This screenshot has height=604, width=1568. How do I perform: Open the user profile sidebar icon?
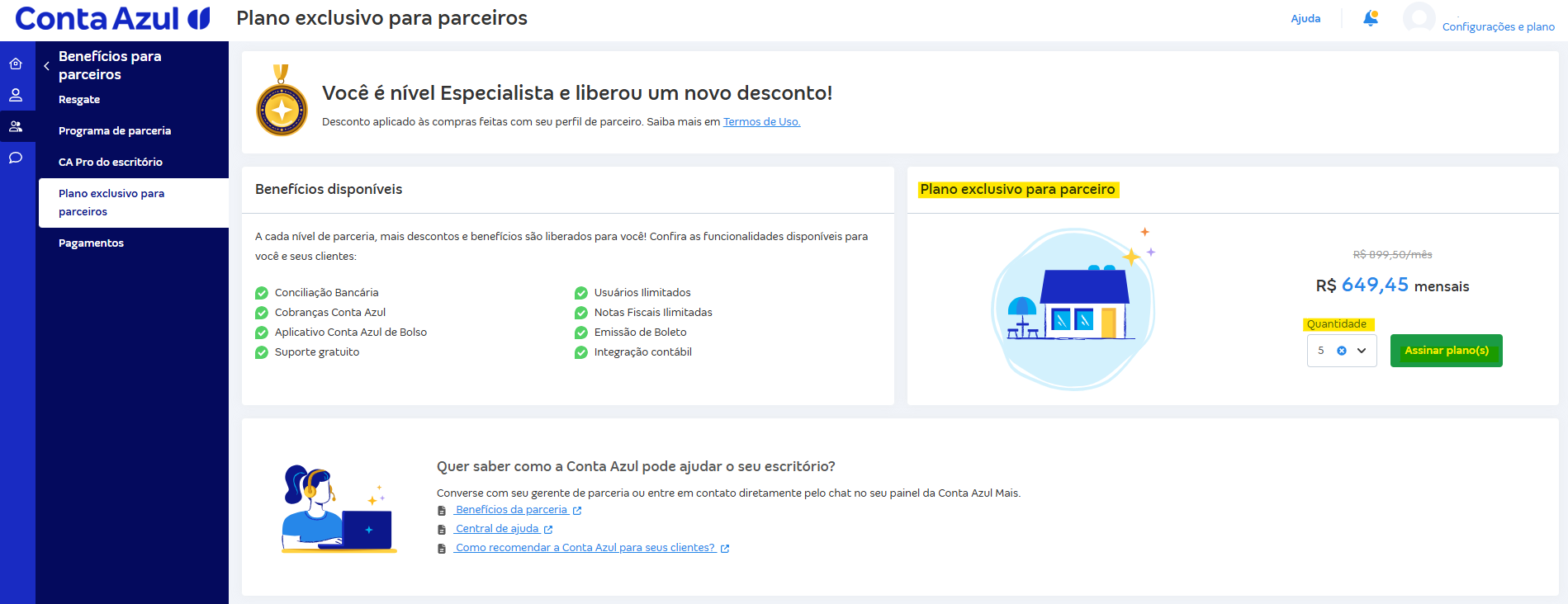pyautogui.click(x=16, y=95)
